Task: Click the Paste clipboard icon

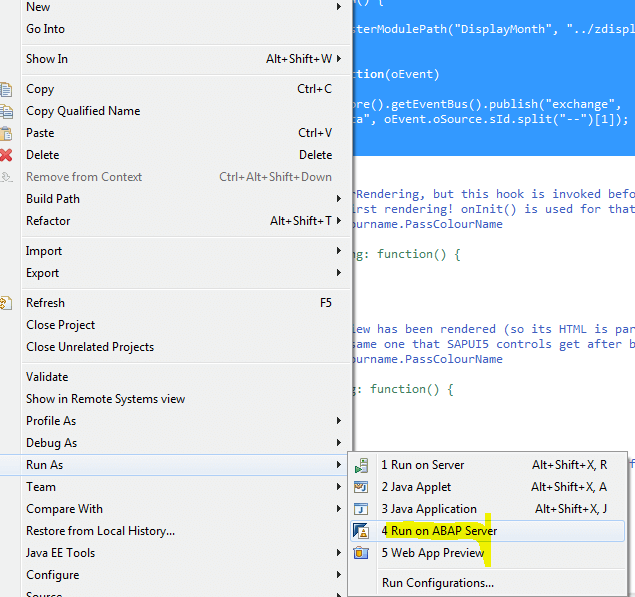Action: [7, 133]
